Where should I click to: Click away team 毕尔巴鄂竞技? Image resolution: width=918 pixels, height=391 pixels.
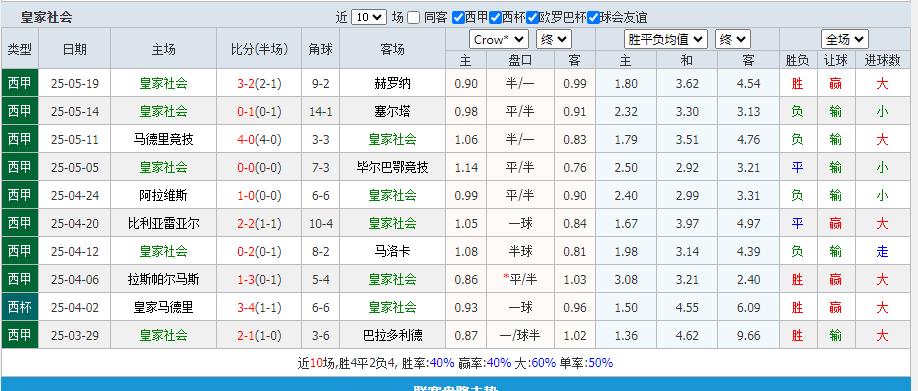coord(392,167)
